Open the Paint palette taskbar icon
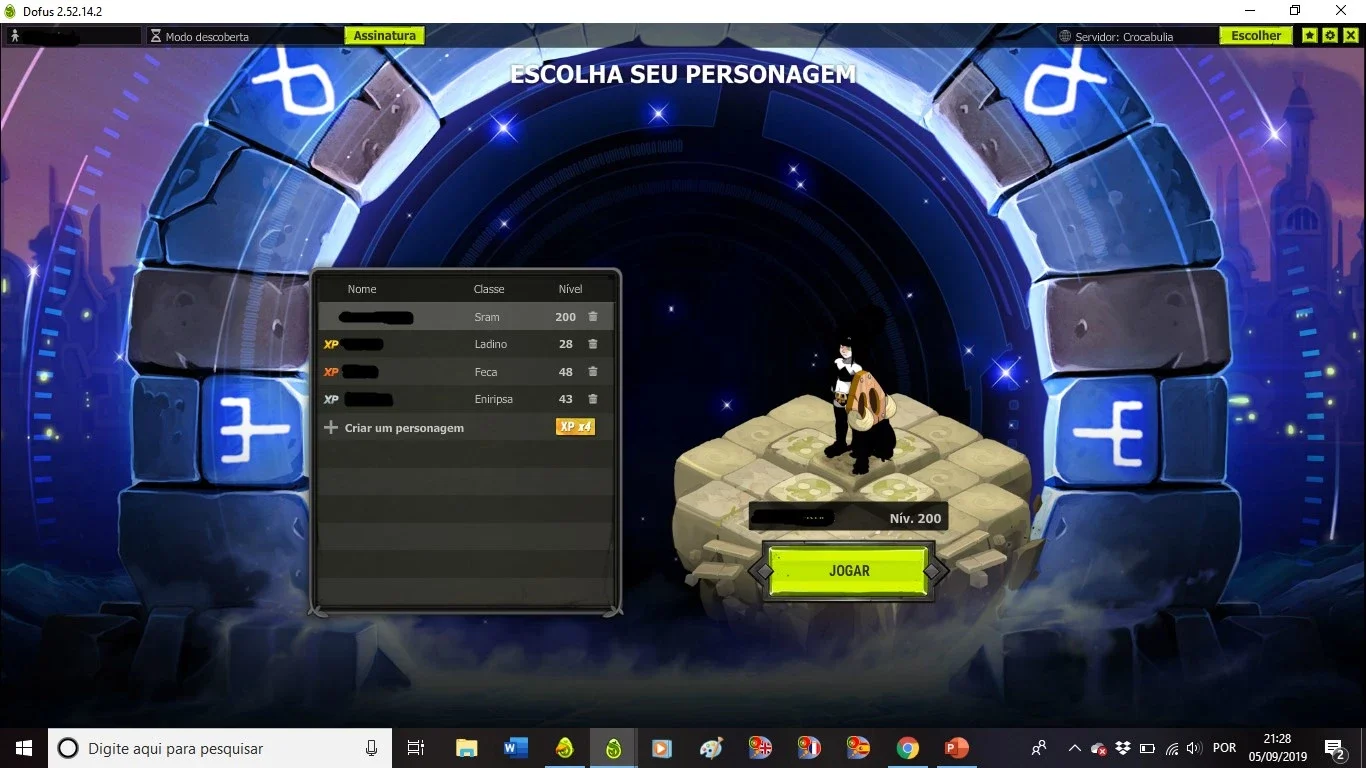 (711, 748)
